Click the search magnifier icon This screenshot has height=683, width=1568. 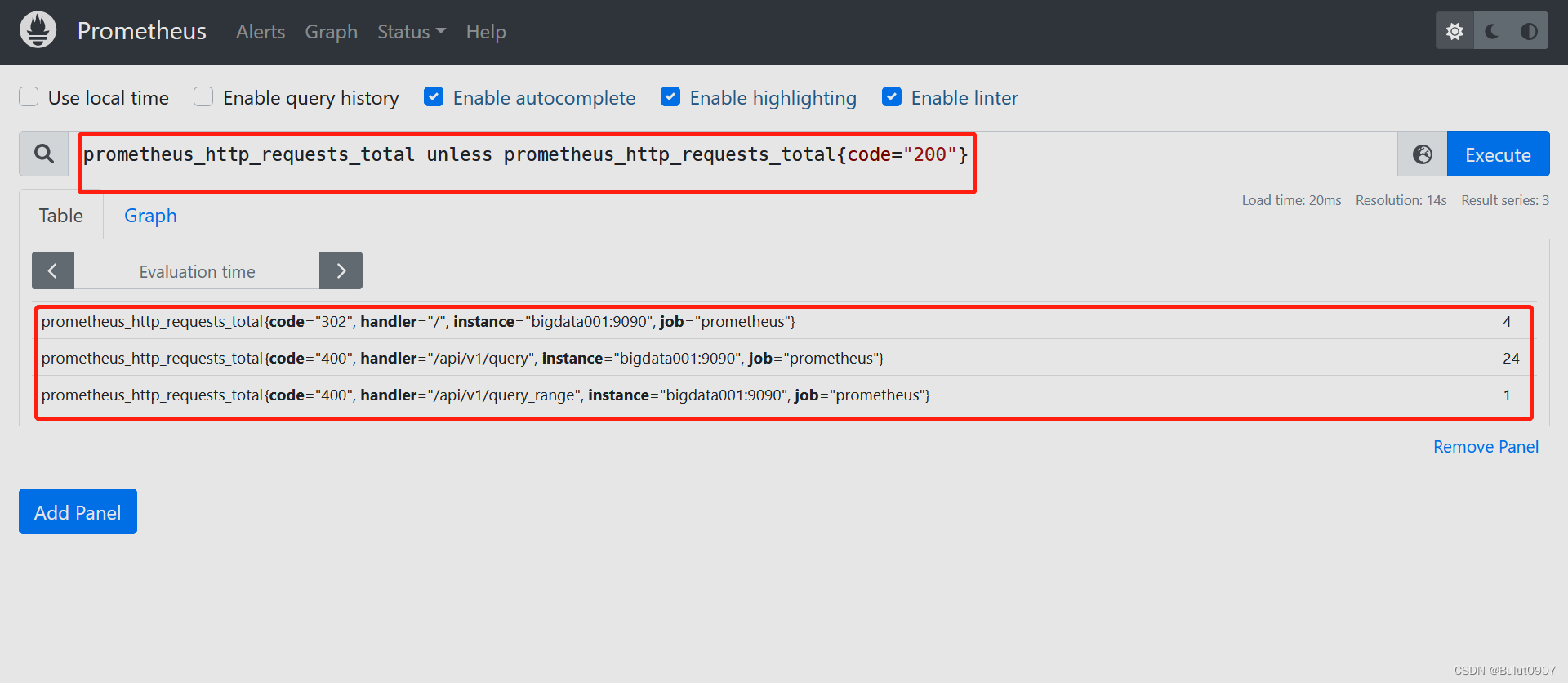click(x=44, y=154)
